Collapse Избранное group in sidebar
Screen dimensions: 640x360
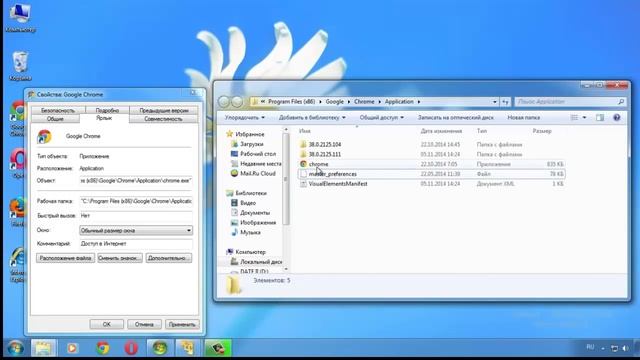click(249, 134)
